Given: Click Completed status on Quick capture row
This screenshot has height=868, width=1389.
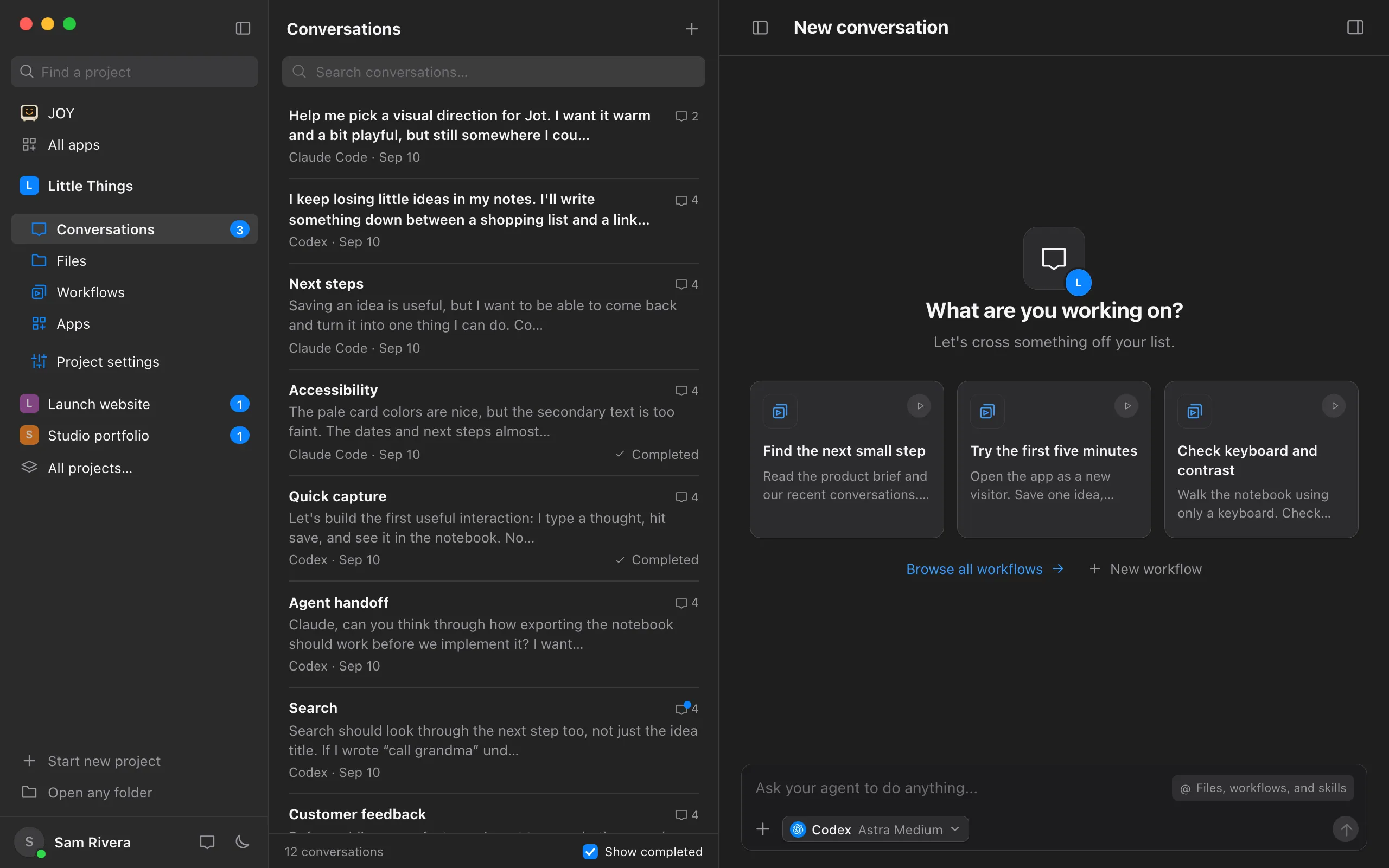Looking at the screenshot, I should (657, 560).
